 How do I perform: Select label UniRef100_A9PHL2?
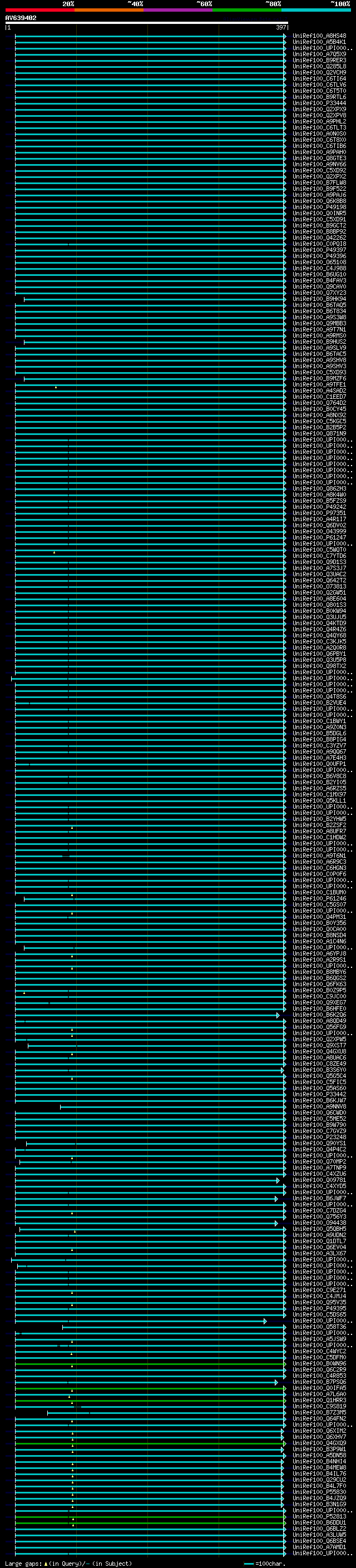point(319,122)
